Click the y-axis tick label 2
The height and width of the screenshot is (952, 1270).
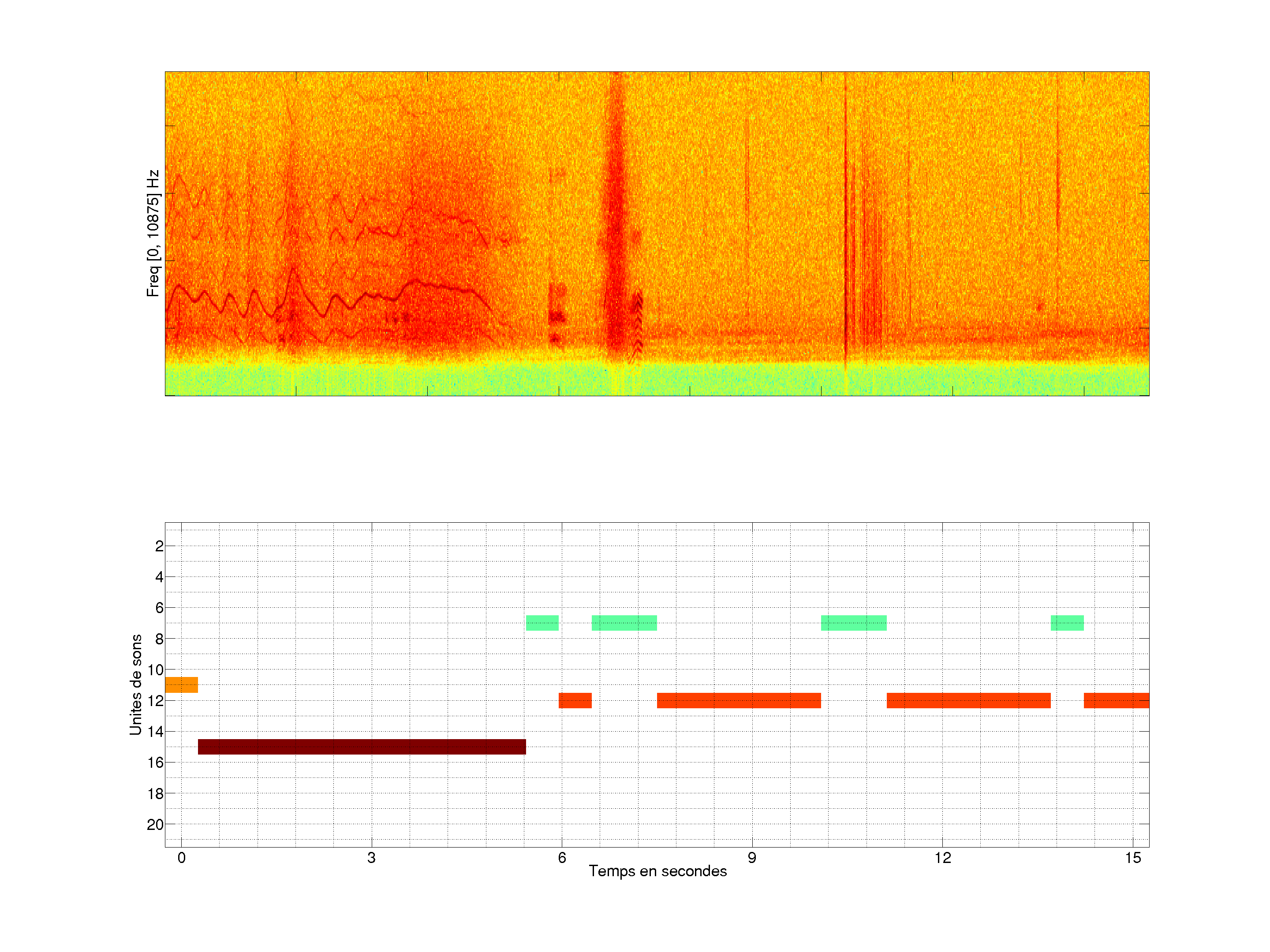(x=159, y=546)
